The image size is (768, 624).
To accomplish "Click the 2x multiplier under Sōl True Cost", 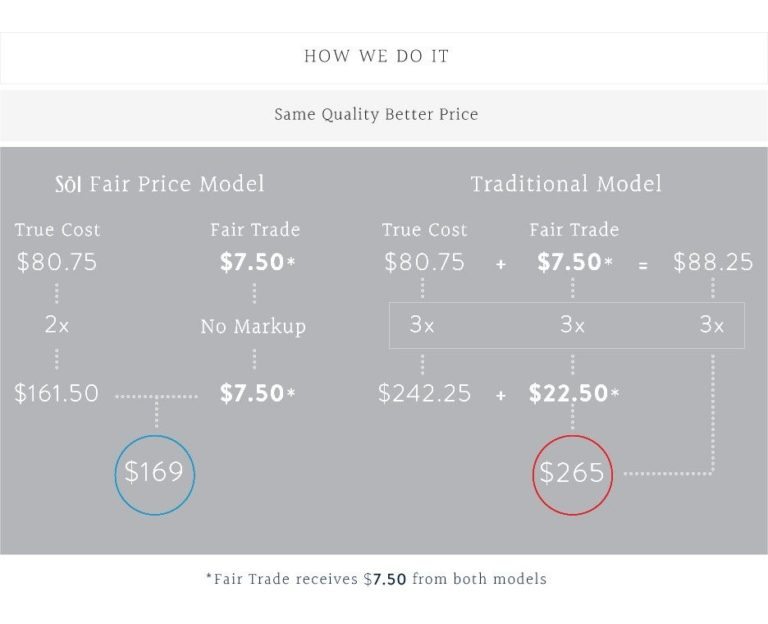I will (x=57, y=324).
